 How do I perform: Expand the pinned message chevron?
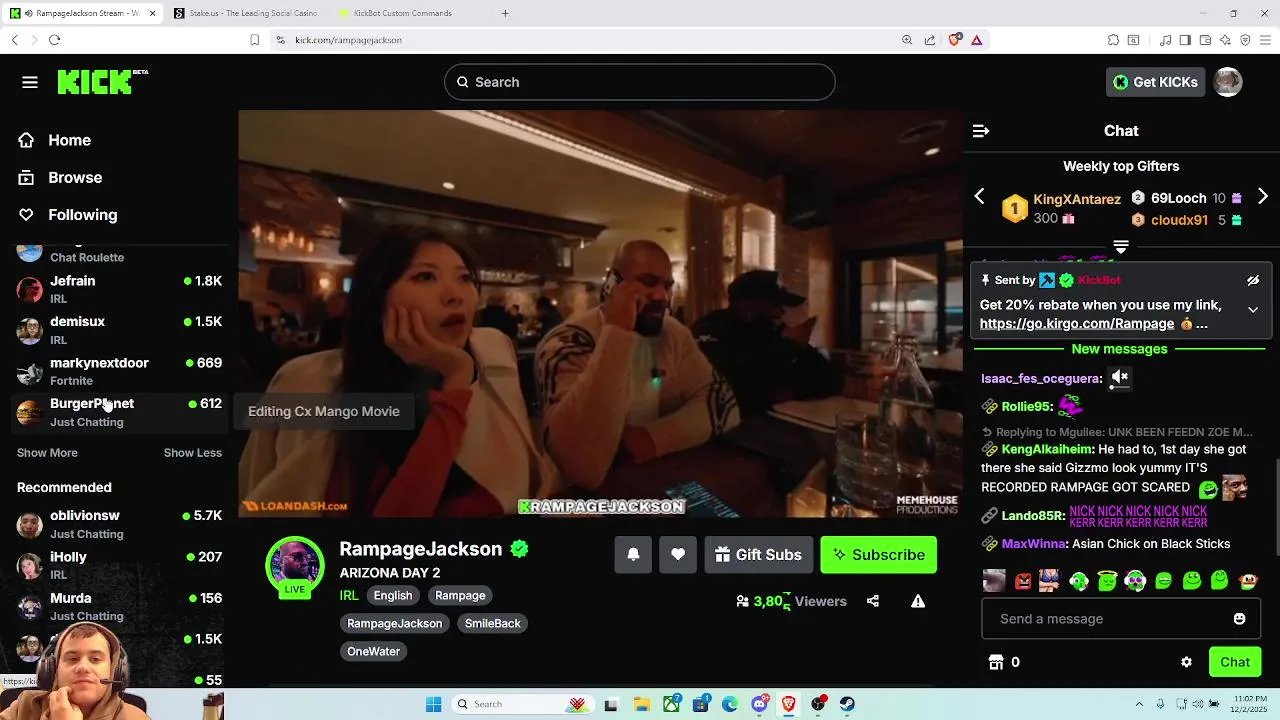[x=1253, y=310]
